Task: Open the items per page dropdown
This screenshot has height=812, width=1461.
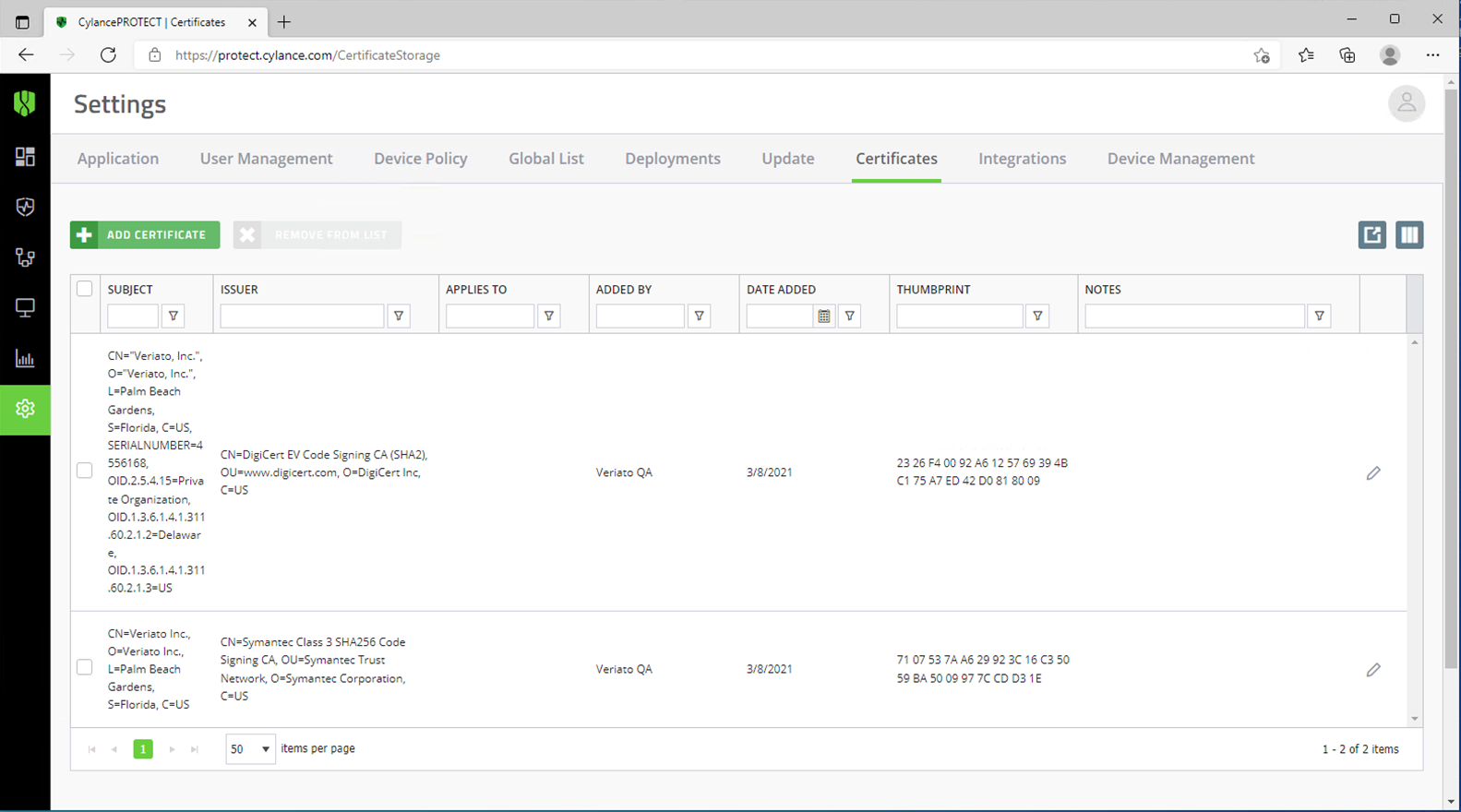Action: [x=250, y=749]
